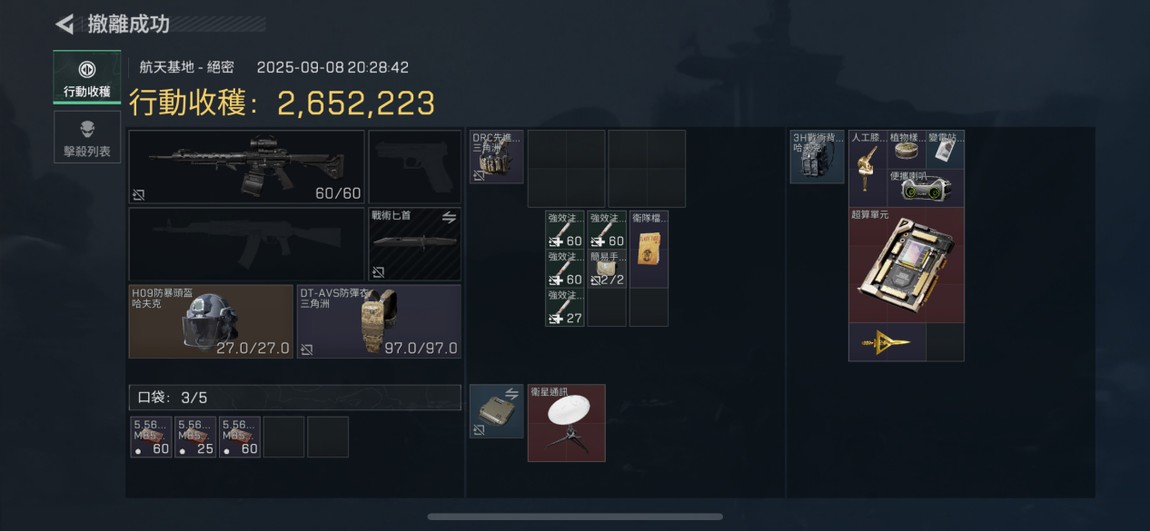Click the DRC chest rig item

pos(497,157)
